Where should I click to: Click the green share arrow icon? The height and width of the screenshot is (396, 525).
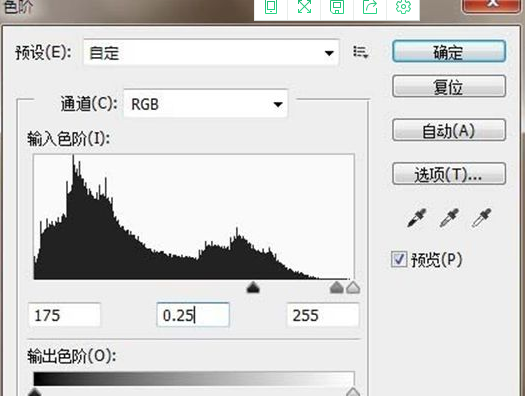click(x=370, y=7)
